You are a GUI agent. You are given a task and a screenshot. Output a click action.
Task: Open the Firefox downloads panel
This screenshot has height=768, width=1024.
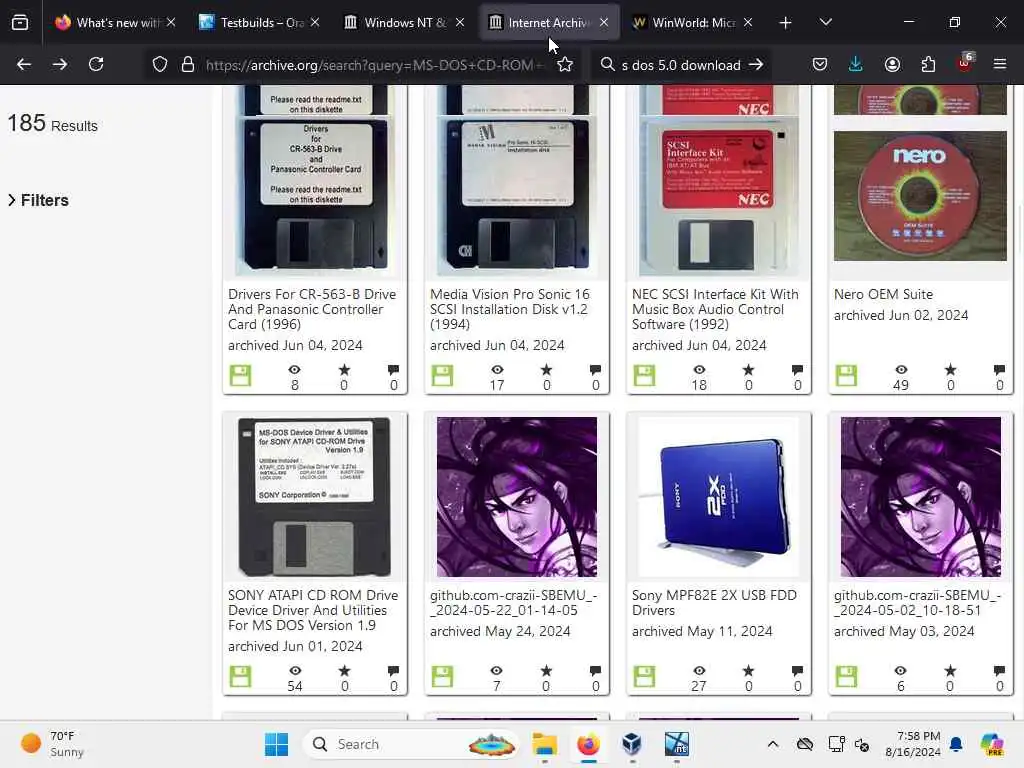click(x=856, y=64)
